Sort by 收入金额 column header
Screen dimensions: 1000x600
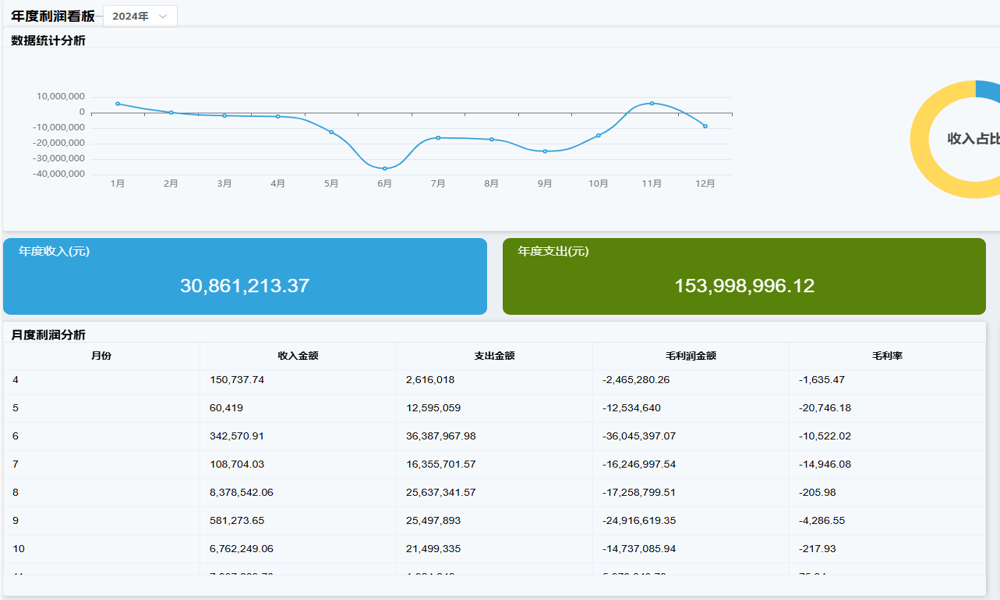pos(298,356)
